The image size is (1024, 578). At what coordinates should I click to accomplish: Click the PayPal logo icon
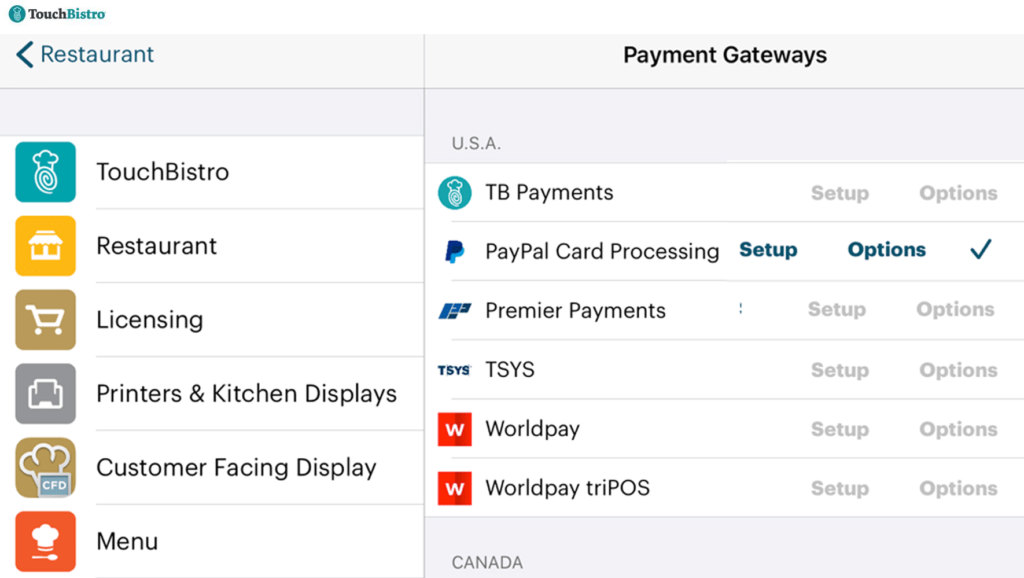(455, 251)
